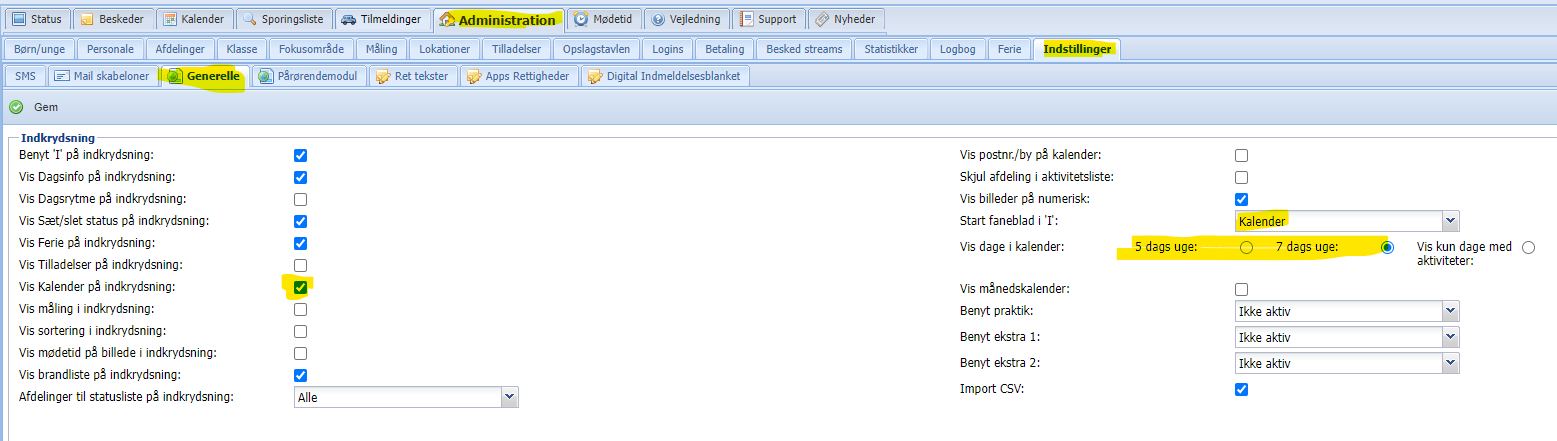Enable Vis mødetid på billede checkbox

tap(300, 353)
